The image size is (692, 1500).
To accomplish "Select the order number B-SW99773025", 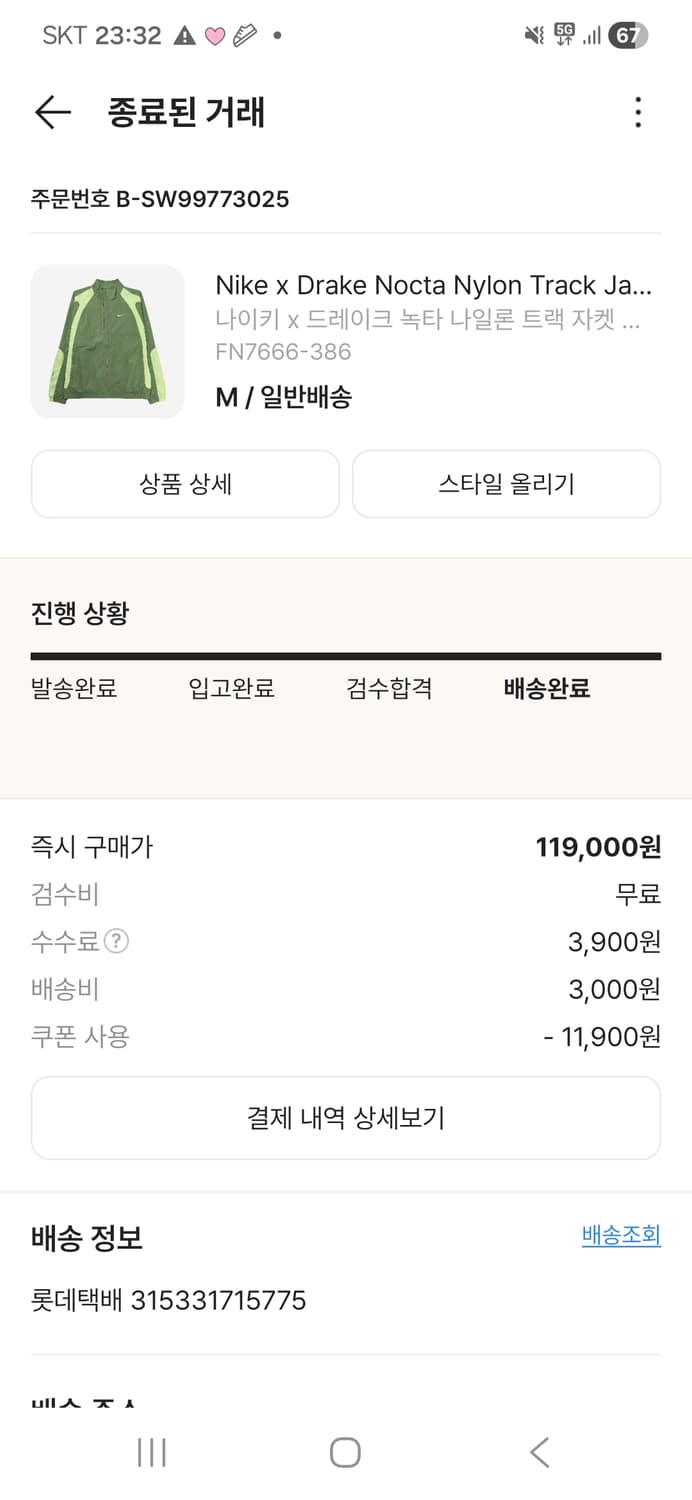I will pos(159,199).
